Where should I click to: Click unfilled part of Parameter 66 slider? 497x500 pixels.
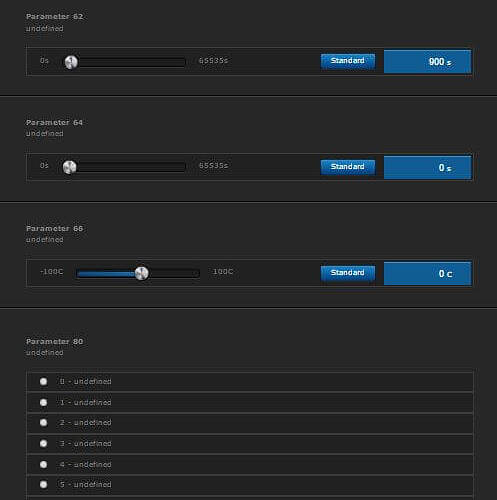pos(174,274)
